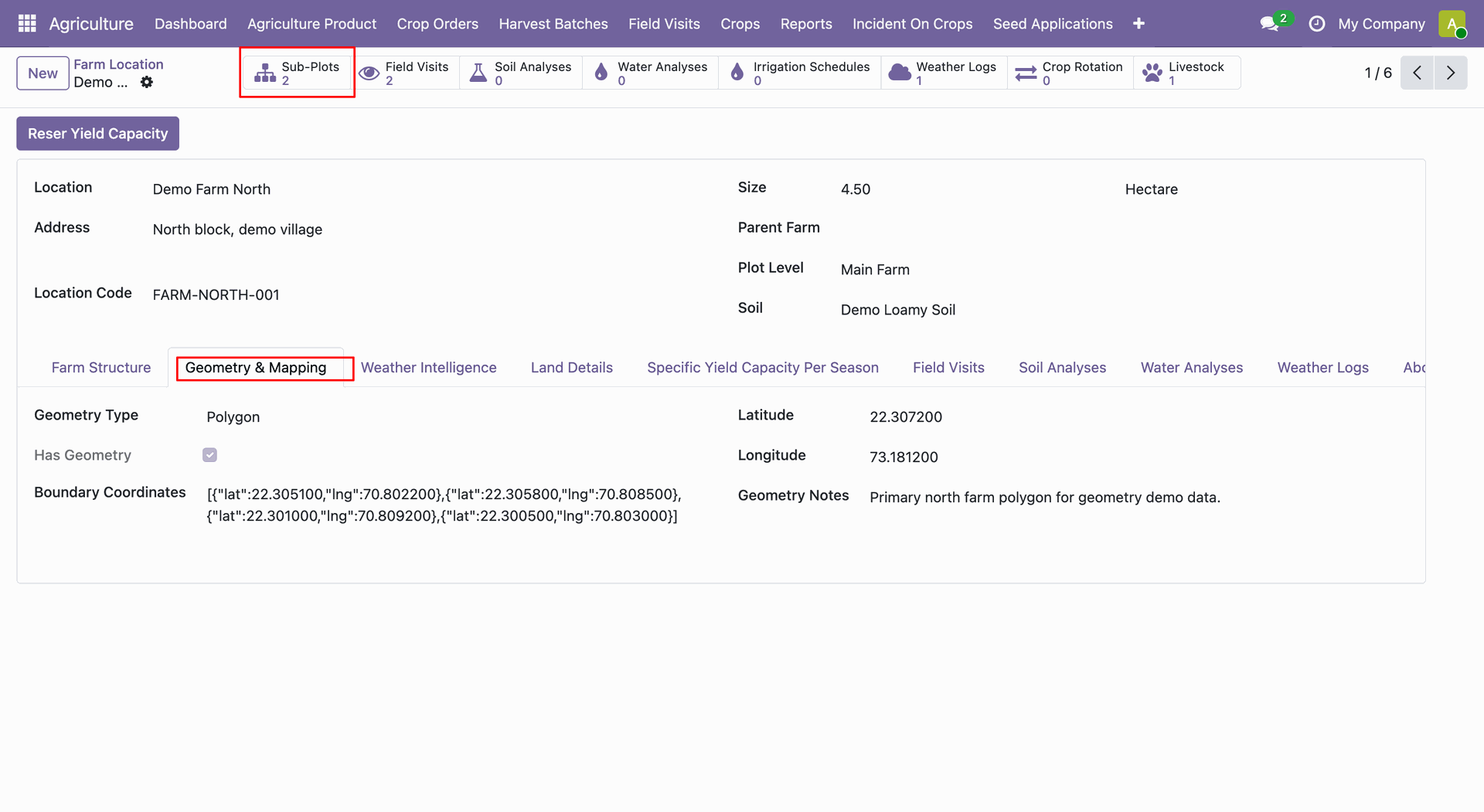This screenshot has height=812, width=1484.
Task: Open My Company switcher
Action: [1381, 24]
